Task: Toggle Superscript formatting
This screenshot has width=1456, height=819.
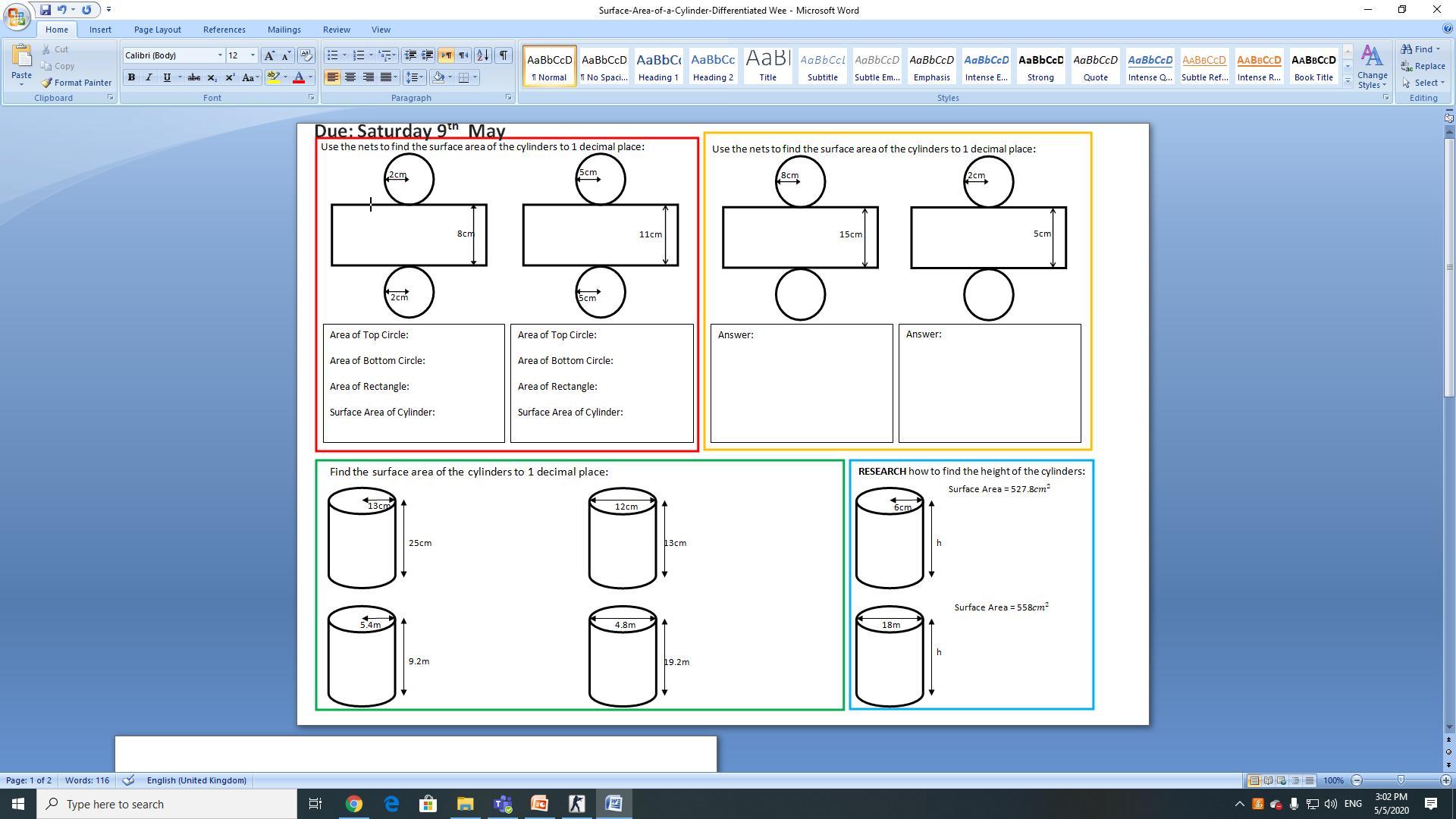Action: [x=230, y=77]
